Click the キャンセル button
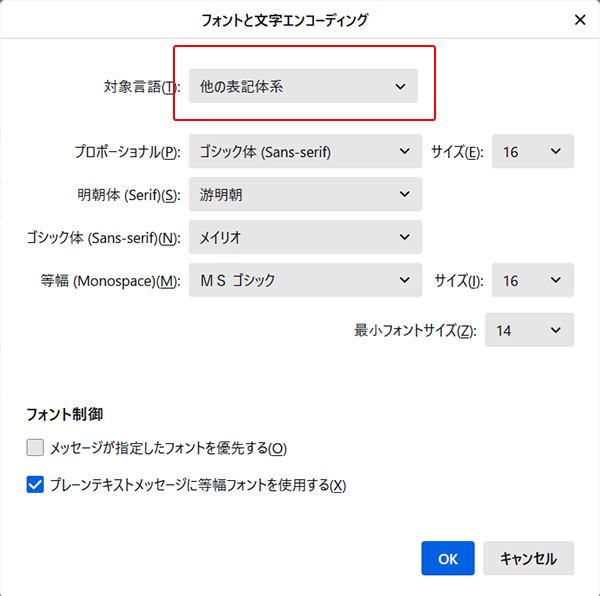The height and width of the screenshot is (596, 600). (x=528, y=558)
